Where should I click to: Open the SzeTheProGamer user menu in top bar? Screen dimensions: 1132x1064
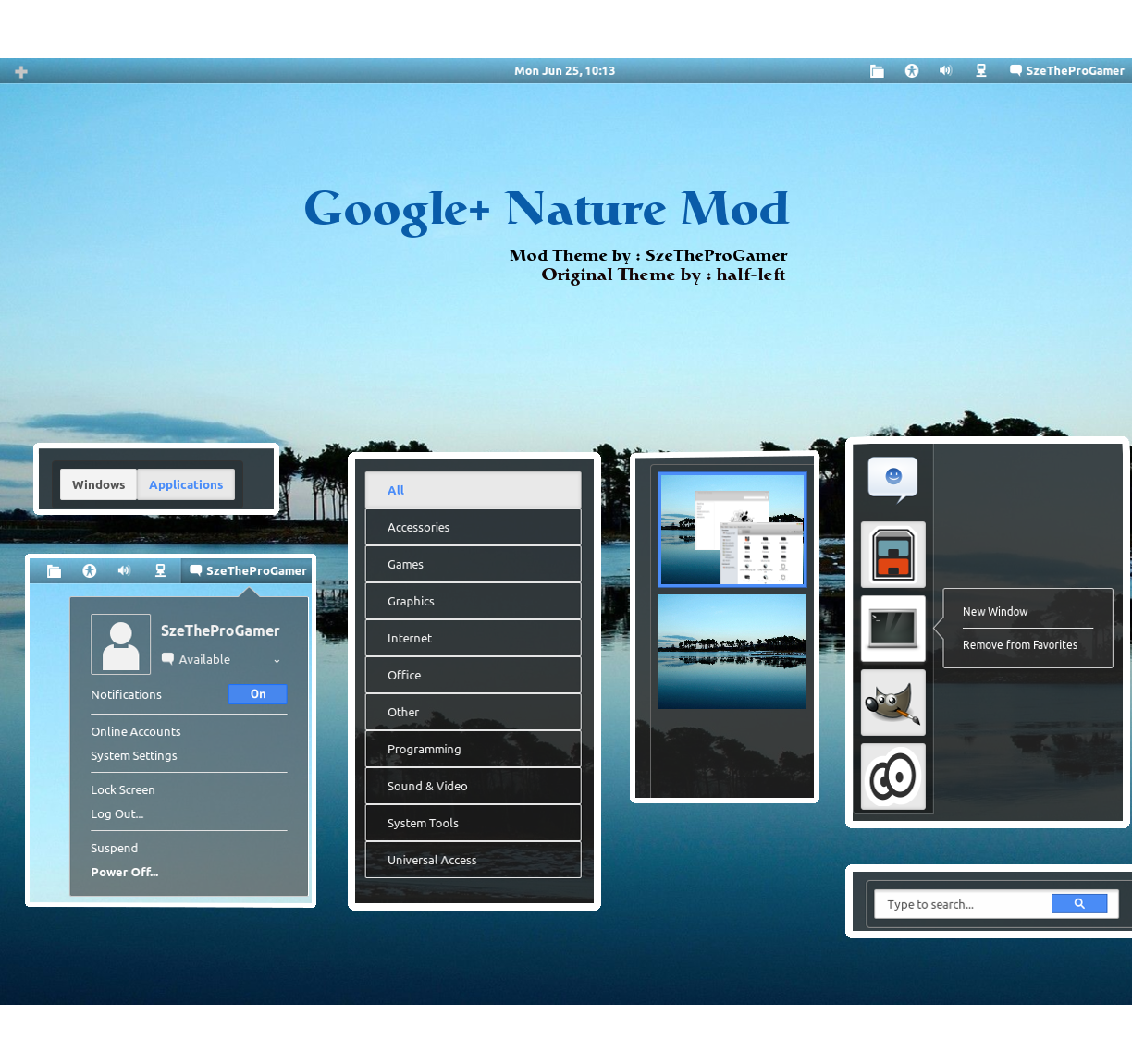tap(1066, 70)
